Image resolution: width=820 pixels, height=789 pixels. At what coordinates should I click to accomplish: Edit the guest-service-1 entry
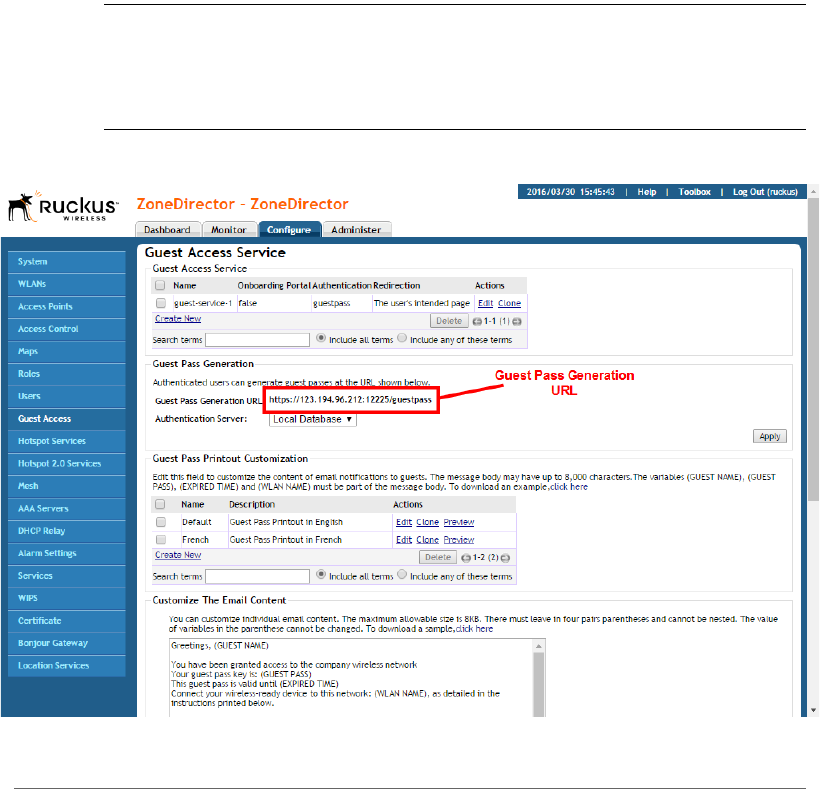tap(485, 303)
